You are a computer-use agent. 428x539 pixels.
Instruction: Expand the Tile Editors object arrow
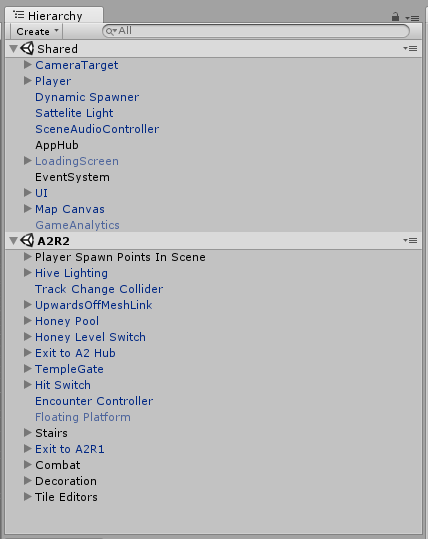click(x=28, y=497)
